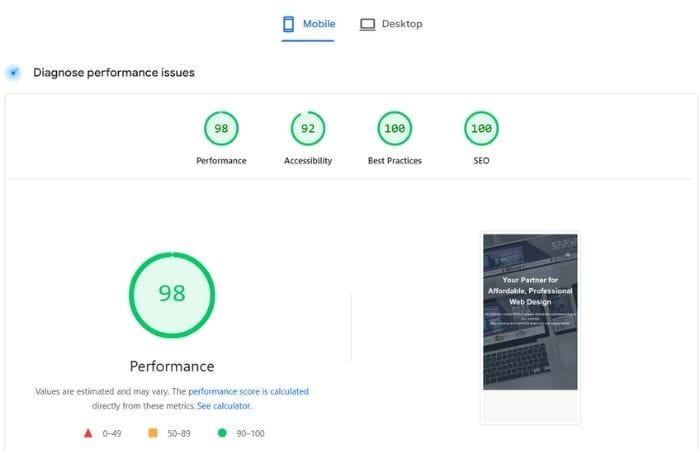
Task: Click the Best Practices label
Action: [x=395, y=161]
